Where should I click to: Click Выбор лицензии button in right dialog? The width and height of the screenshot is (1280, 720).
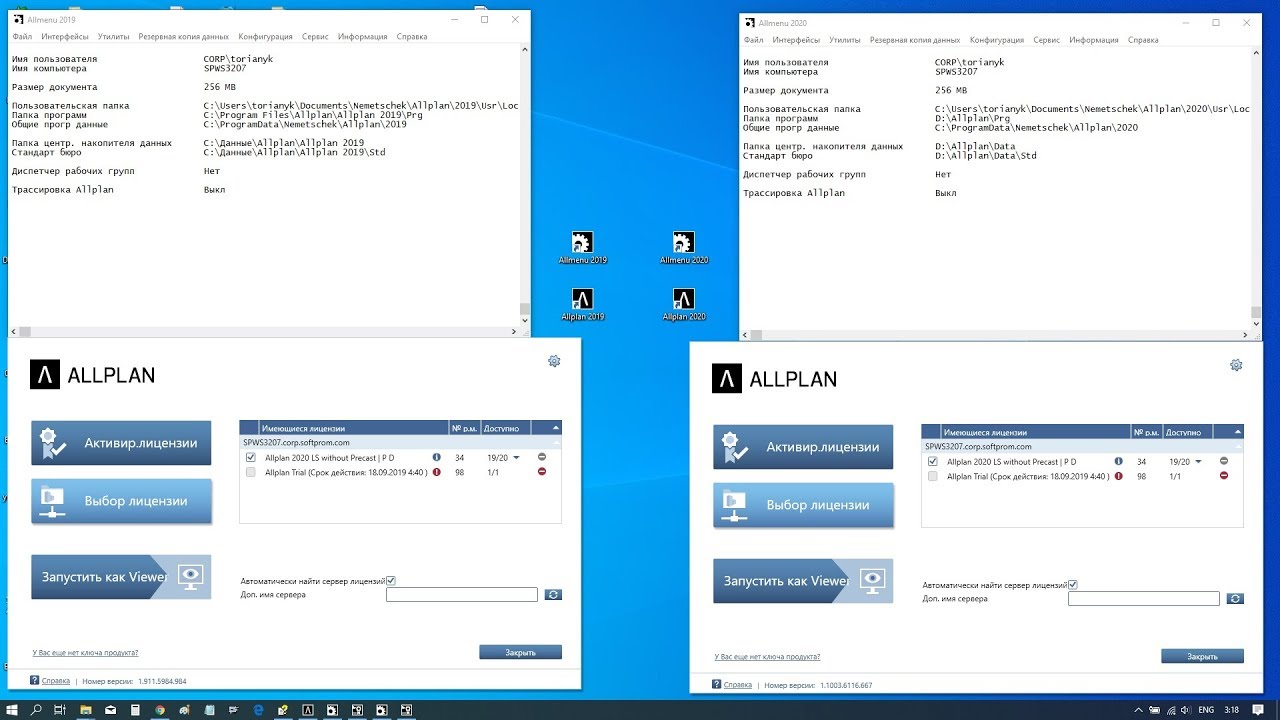(803, 505)
